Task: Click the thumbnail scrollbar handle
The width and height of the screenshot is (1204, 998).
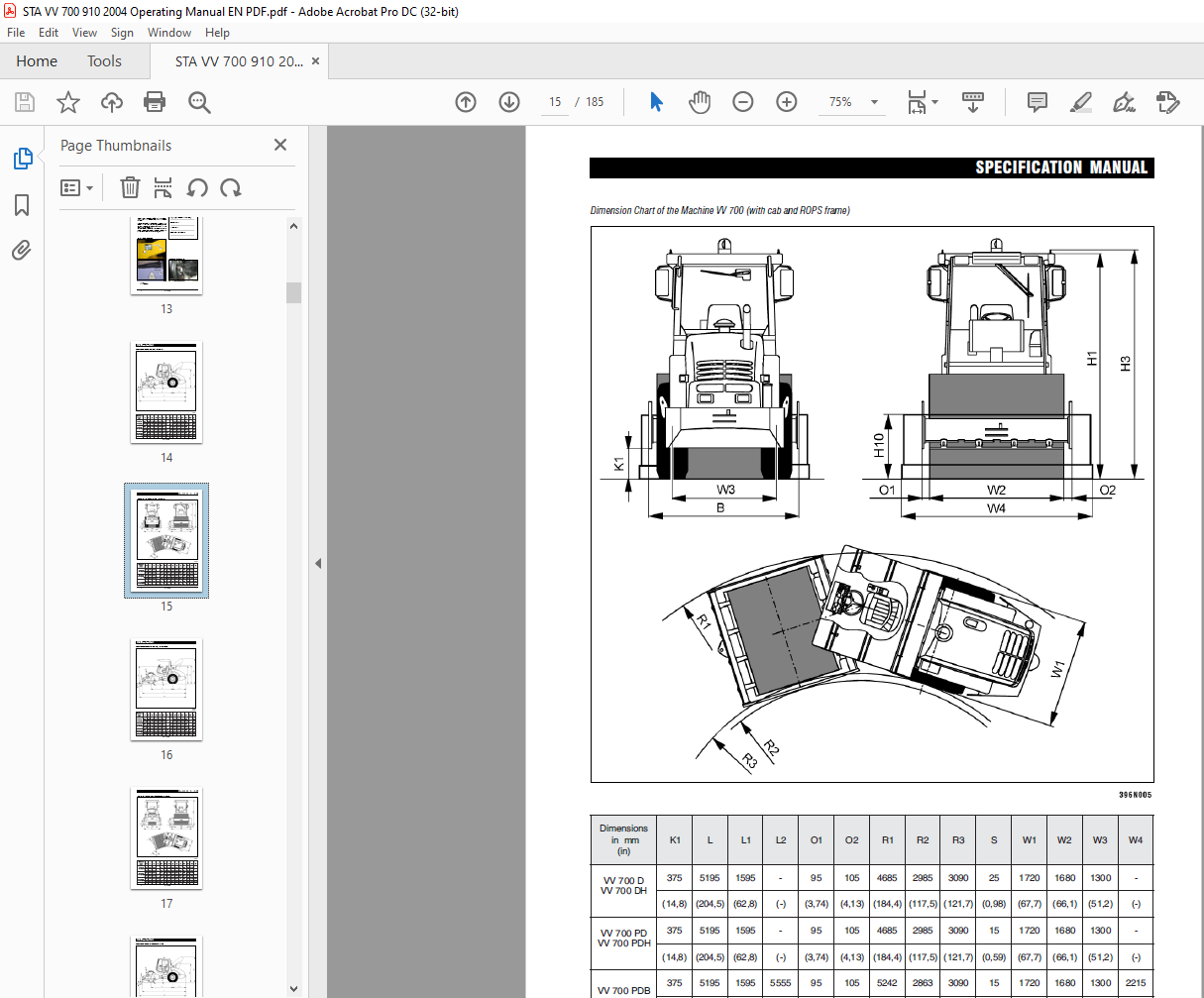Action: pyautogui.click(x=294, y=292)
